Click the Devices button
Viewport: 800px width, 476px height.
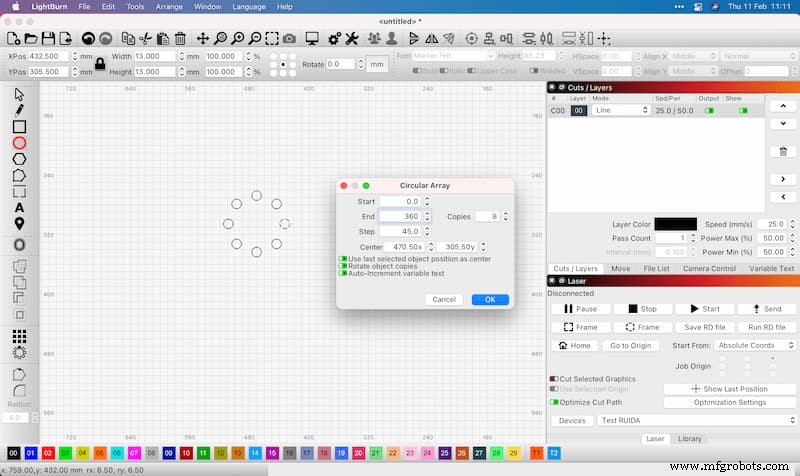point(572,420)
